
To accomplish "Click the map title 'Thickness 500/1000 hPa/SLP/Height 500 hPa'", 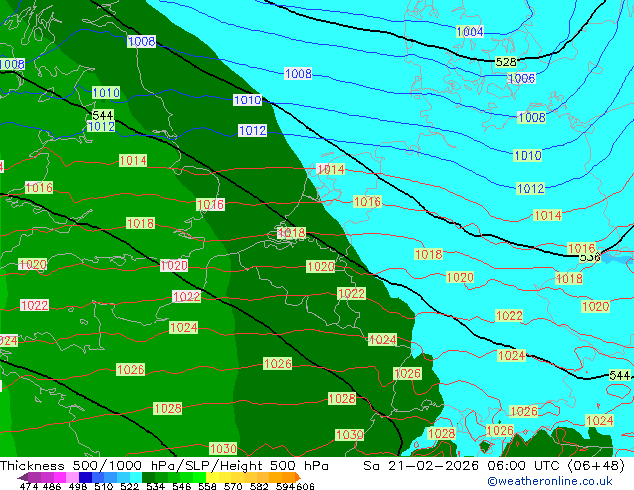I will point(164,466).
